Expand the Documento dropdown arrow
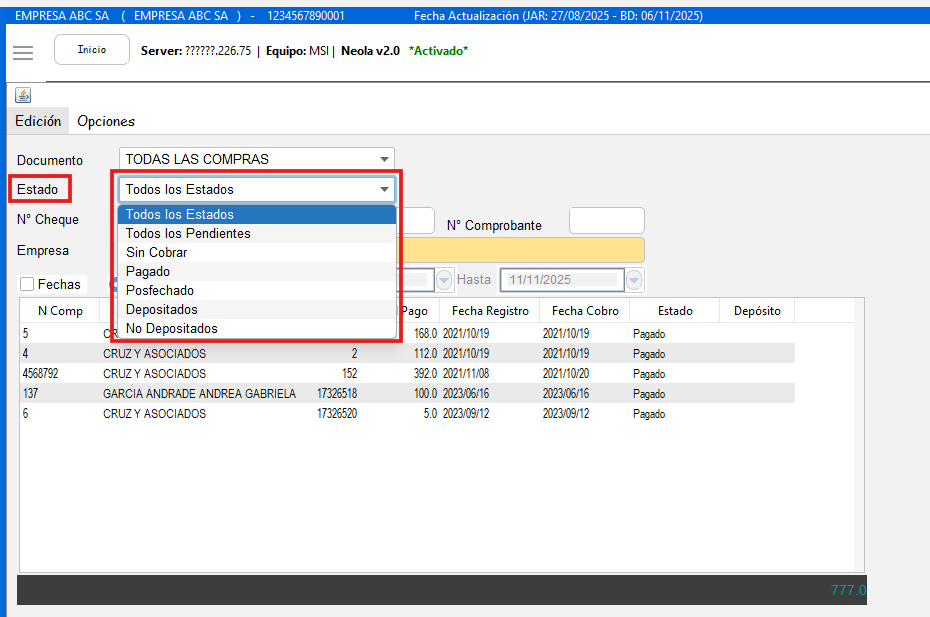Screen dimensions: 930x617 [x=384, y=159]
